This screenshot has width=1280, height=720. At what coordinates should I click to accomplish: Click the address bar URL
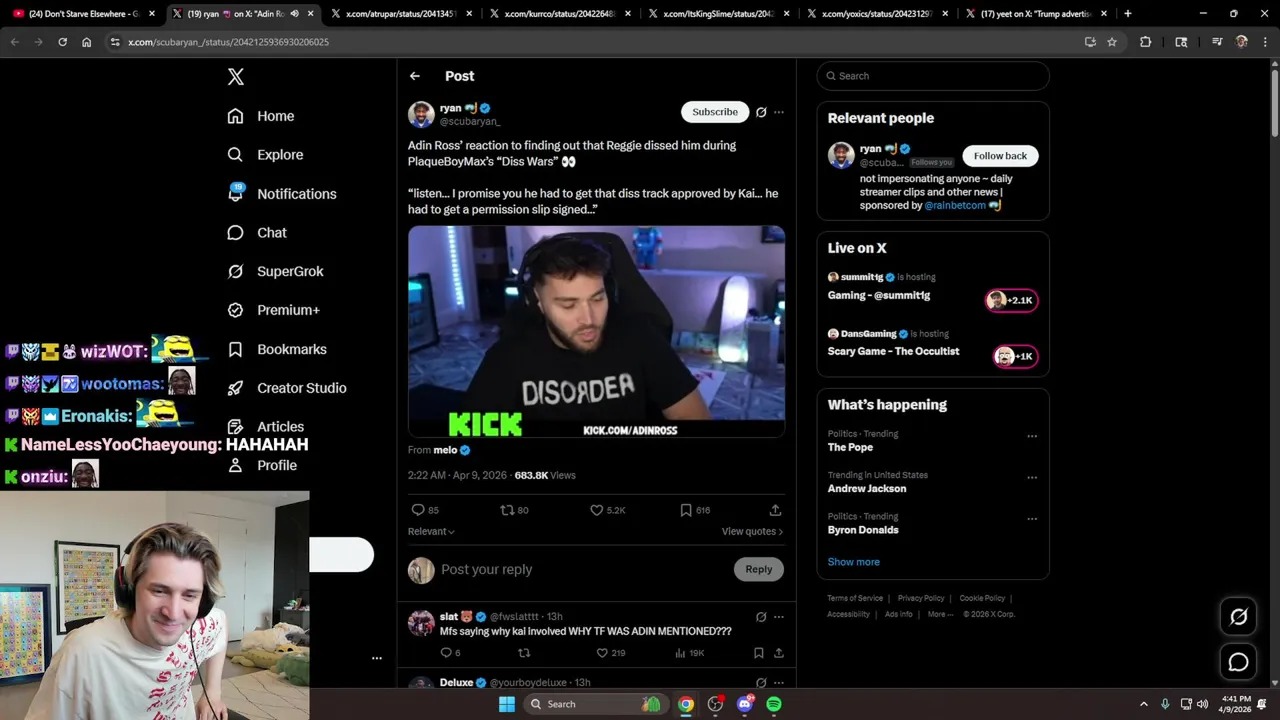pos(228,42)
